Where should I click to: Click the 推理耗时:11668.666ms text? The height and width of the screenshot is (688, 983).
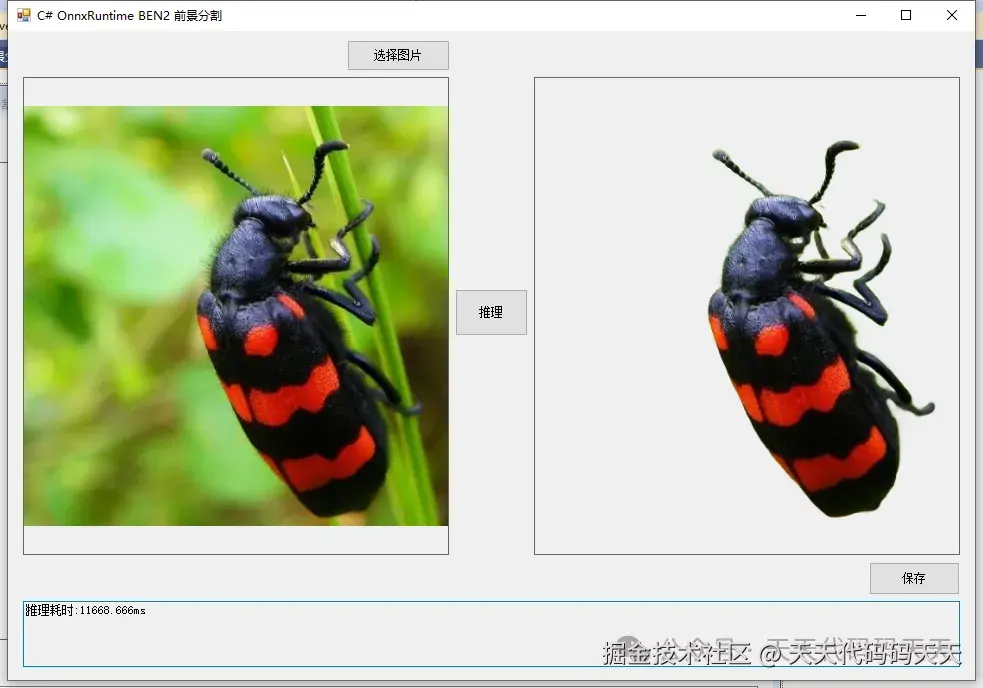pyautogui.click(x=85, y=610)
